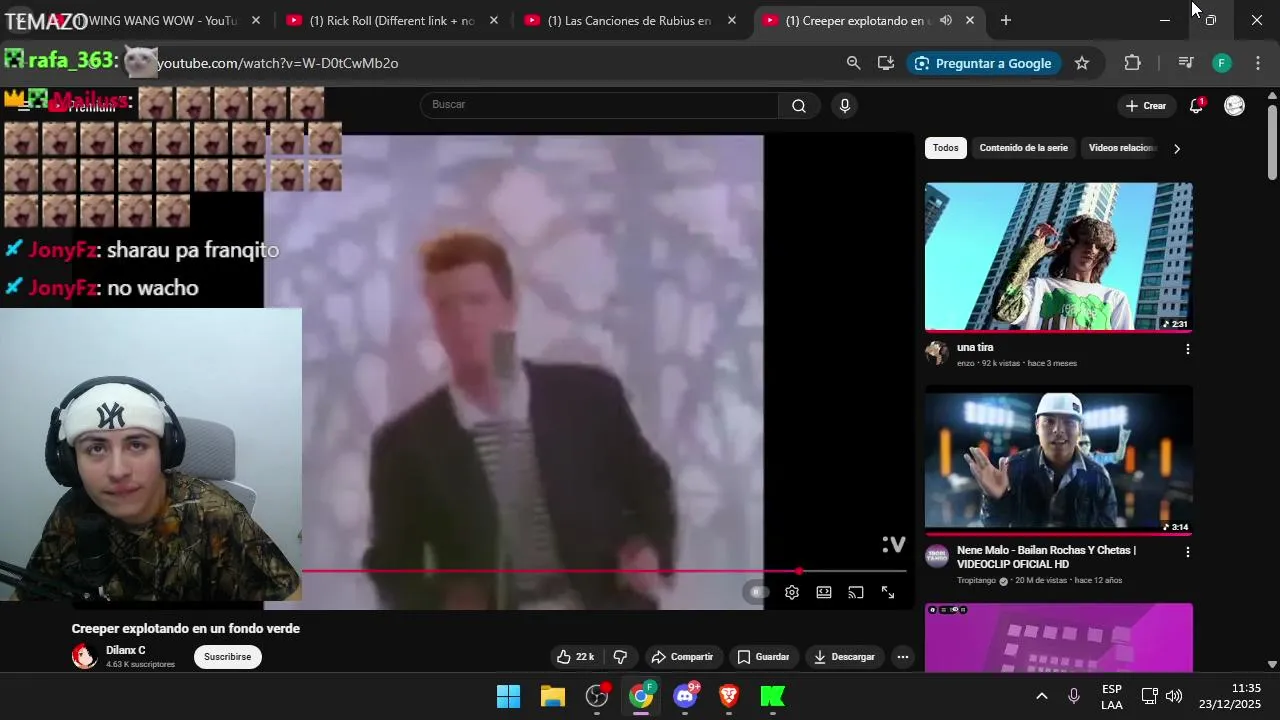Open File Explorer from the taskbar
Screen dimensions: 1280x720
click(553, 696)
